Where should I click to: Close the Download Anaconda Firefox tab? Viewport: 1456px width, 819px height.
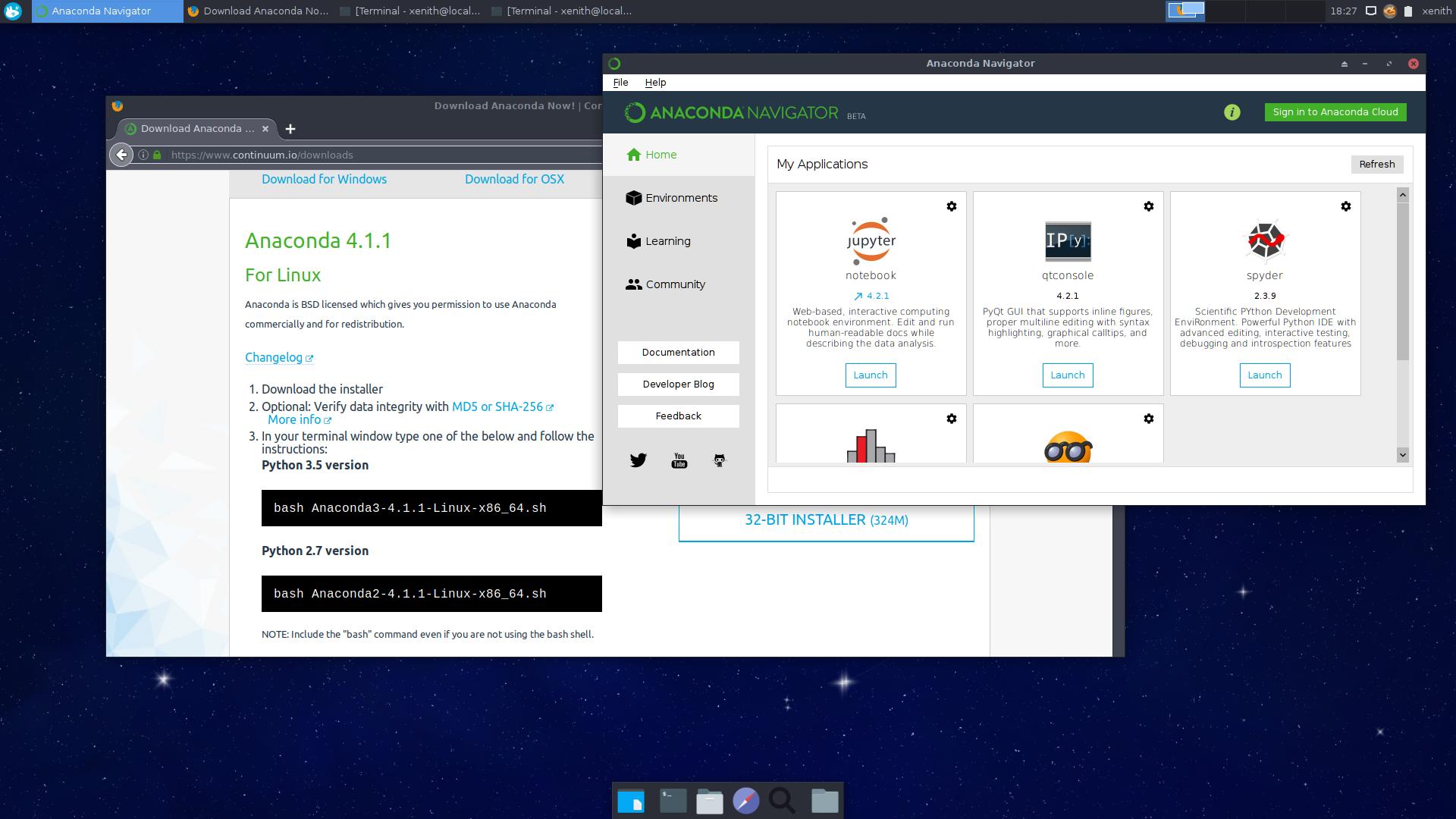pyautogui.click(x=265, y=129)
